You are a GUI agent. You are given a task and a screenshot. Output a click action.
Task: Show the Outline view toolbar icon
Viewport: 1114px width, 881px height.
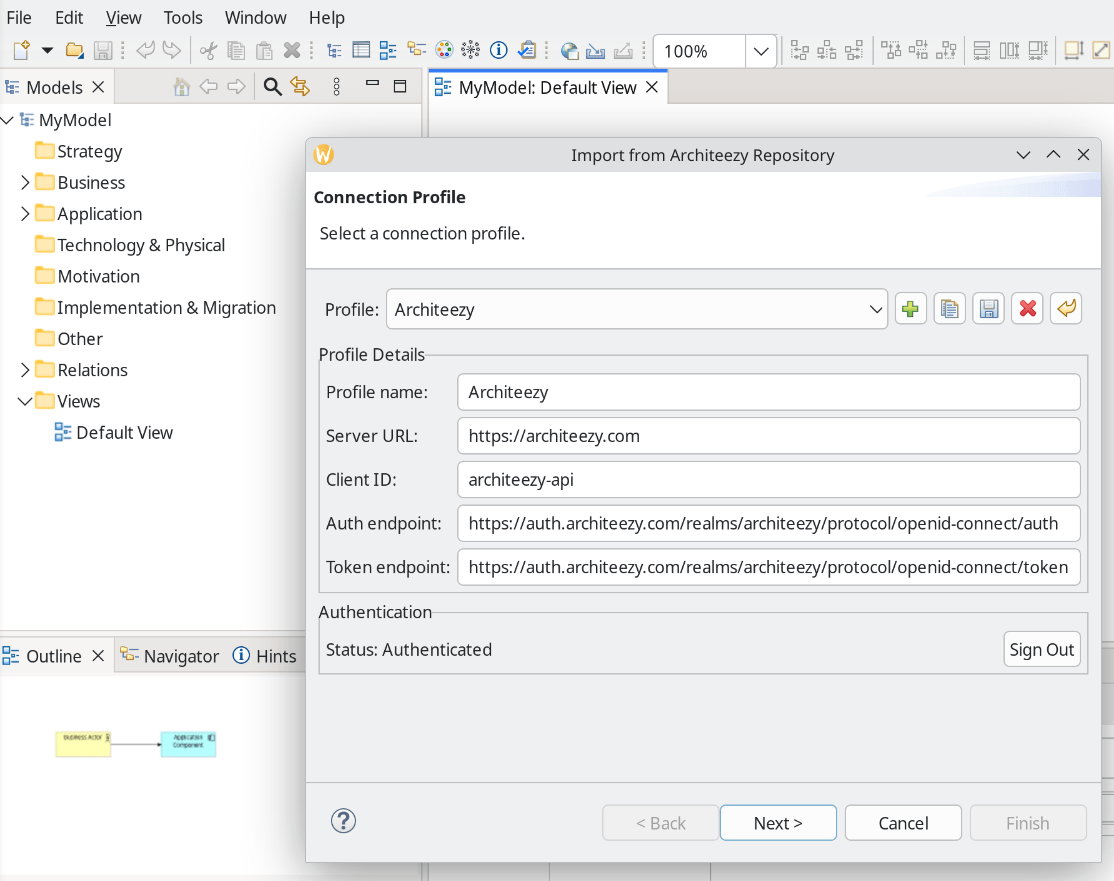pos(388,50)
